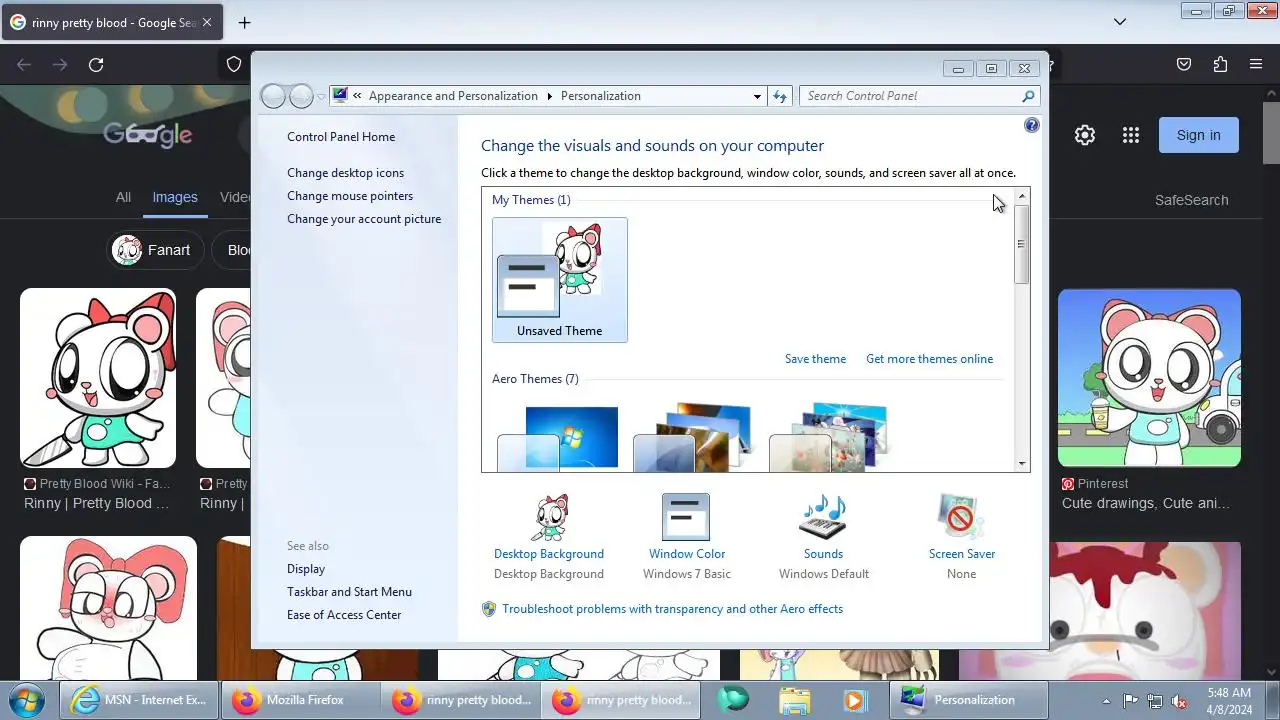Open Taskbar and Start Menu link

(349, 592)
